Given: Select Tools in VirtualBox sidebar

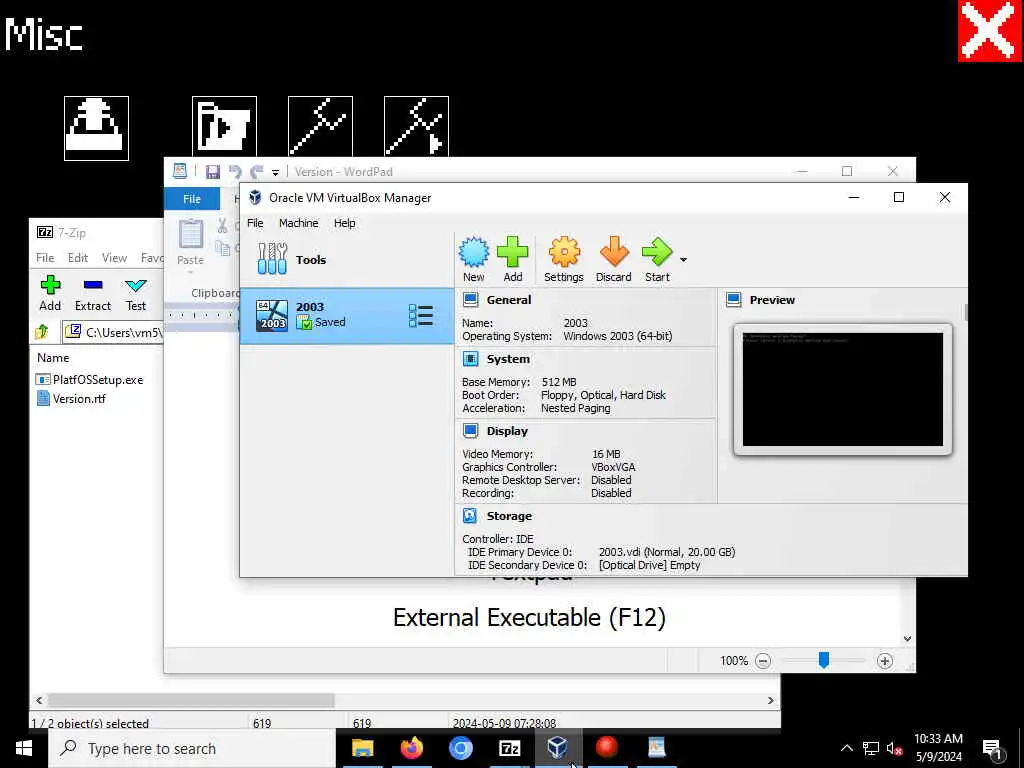Looking at the screenshot, I should 347,259.
